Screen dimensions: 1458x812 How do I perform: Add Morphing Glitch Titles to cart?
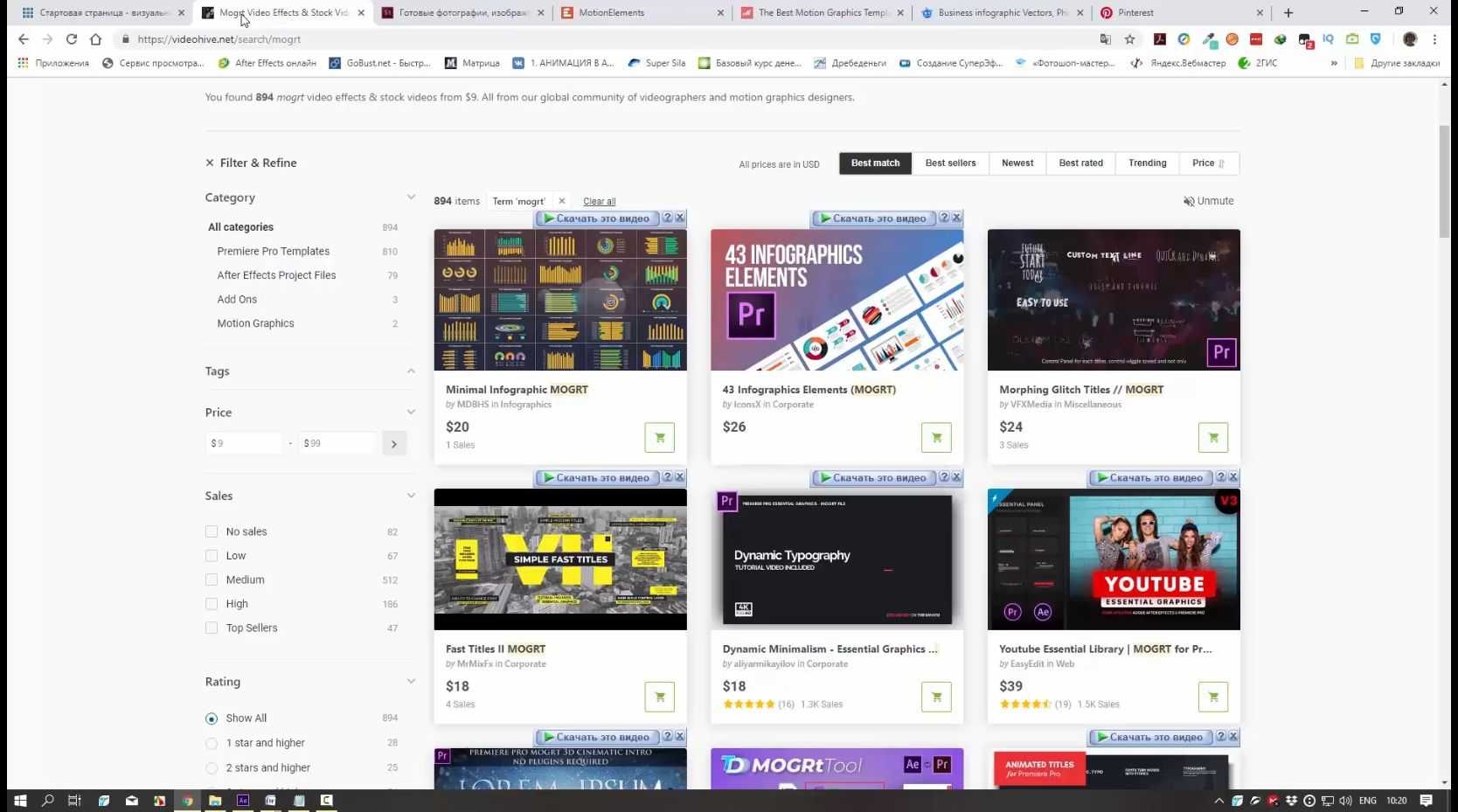coord(1213,438)
